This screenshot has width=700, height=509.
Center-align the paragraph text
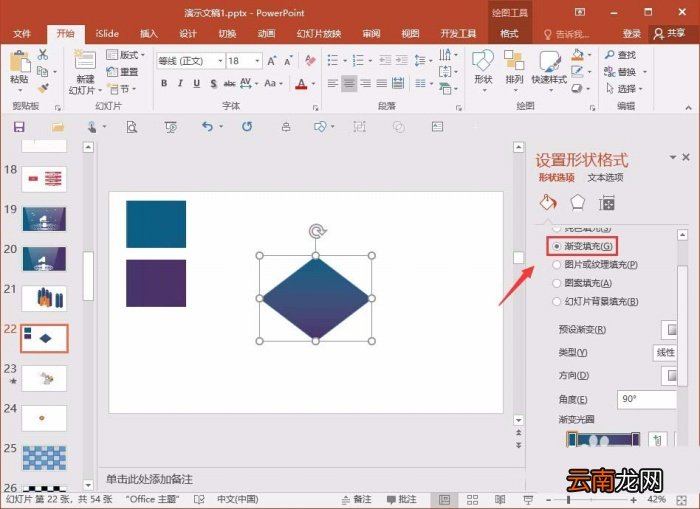[x=349, y=83]
